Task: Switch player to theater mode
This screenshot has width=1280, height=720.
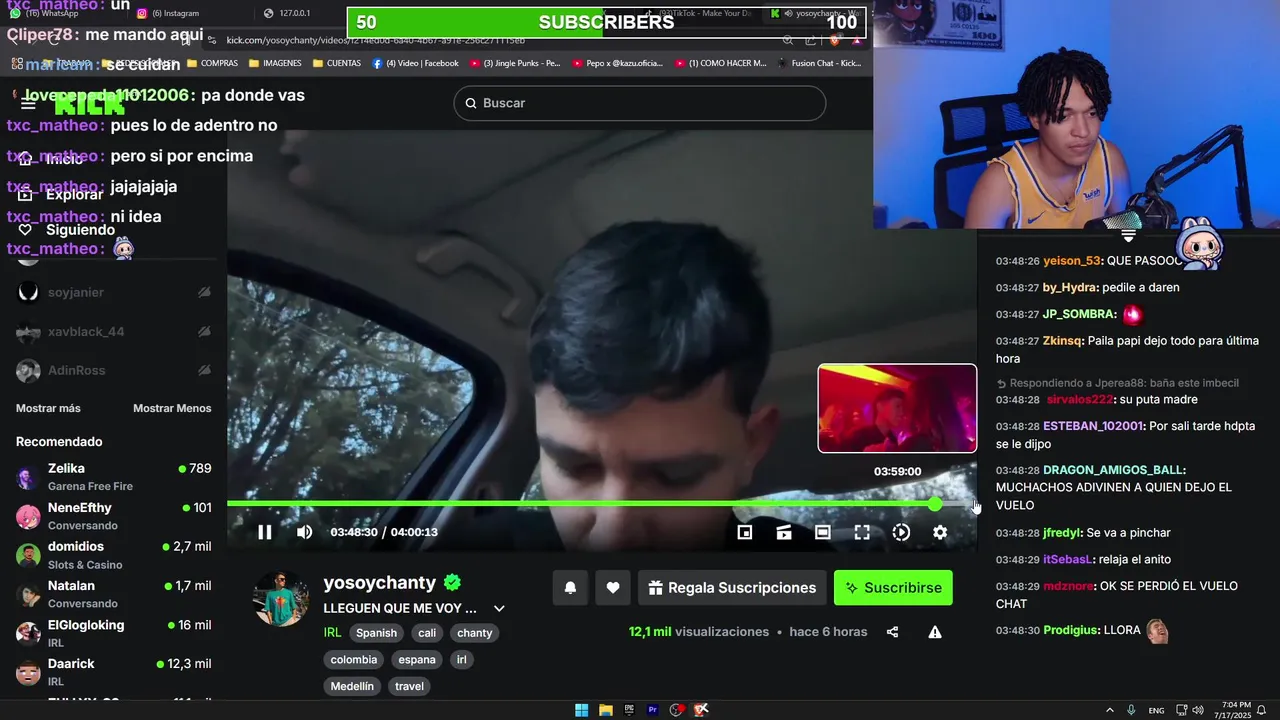Action: coord(822,533)
